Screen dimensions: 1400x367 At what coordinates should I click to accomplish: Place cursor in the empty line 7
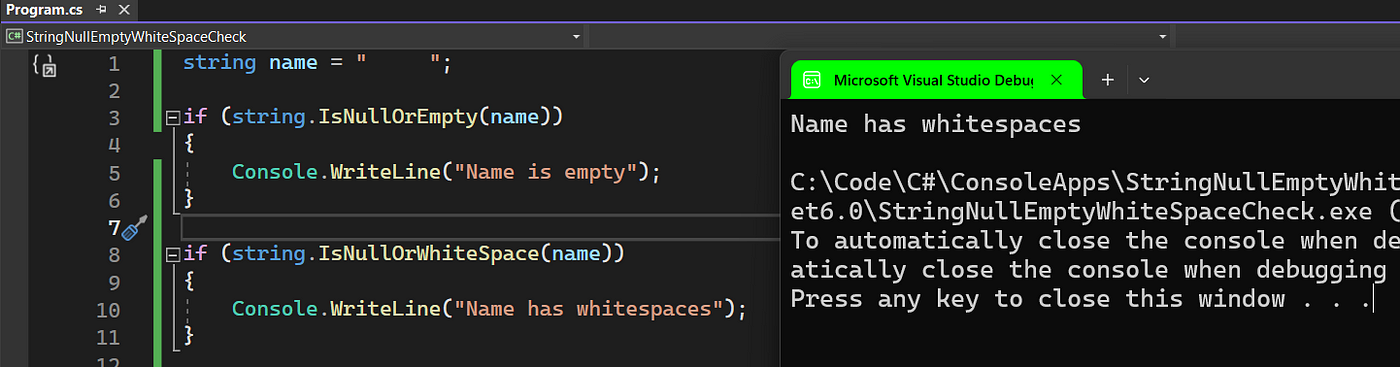(480, 227)
